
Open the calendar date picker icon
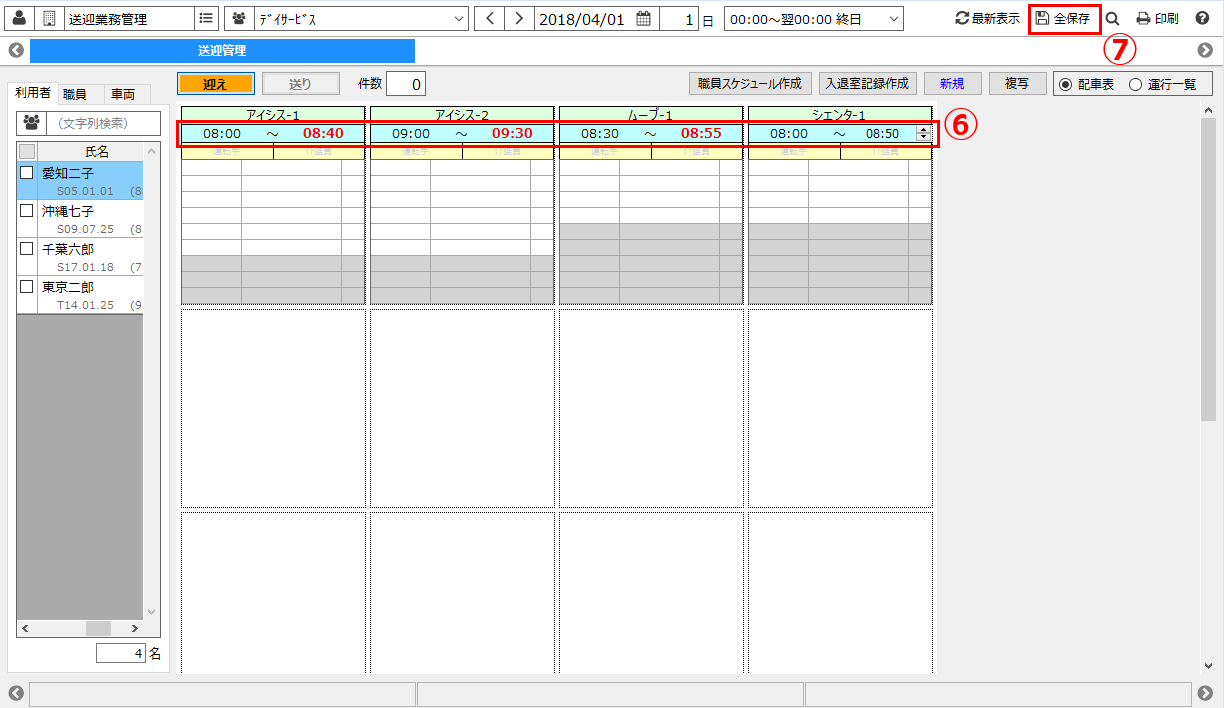point(643,18)
